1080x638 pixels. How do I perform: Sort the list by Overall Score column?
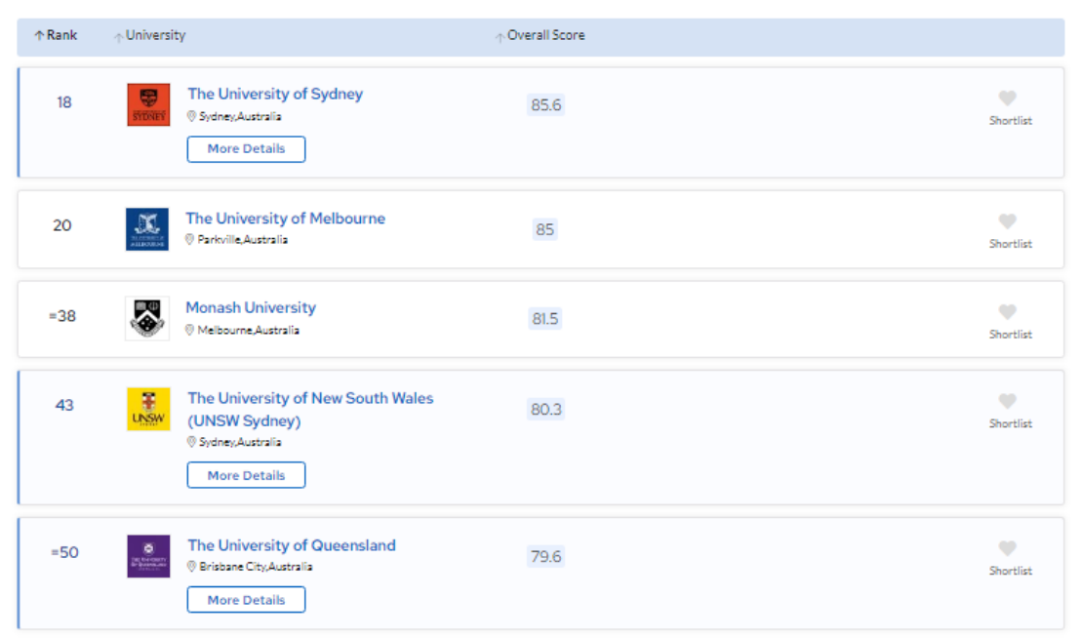[x=540, y=35]
